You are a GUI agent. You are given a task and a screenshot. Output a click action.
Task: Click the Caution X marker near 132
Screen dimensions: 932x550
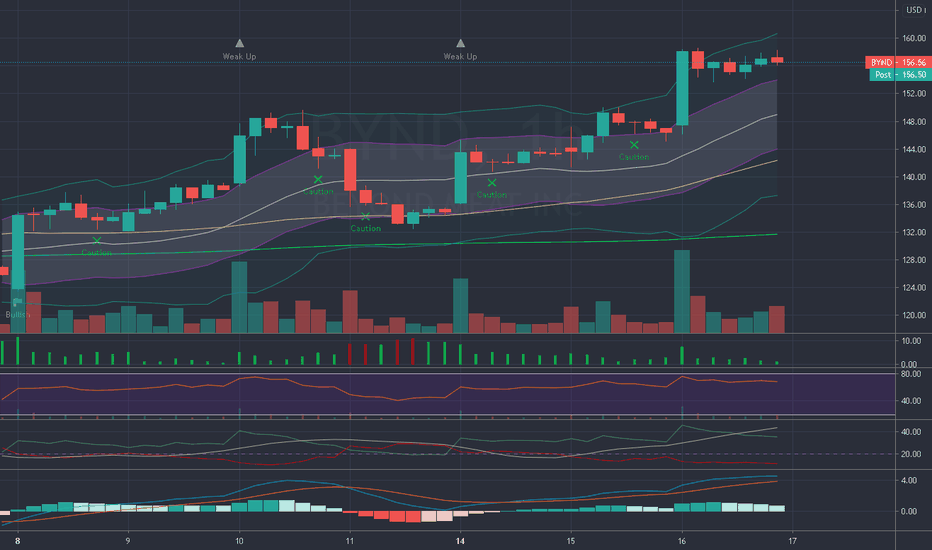pos(97,241)
